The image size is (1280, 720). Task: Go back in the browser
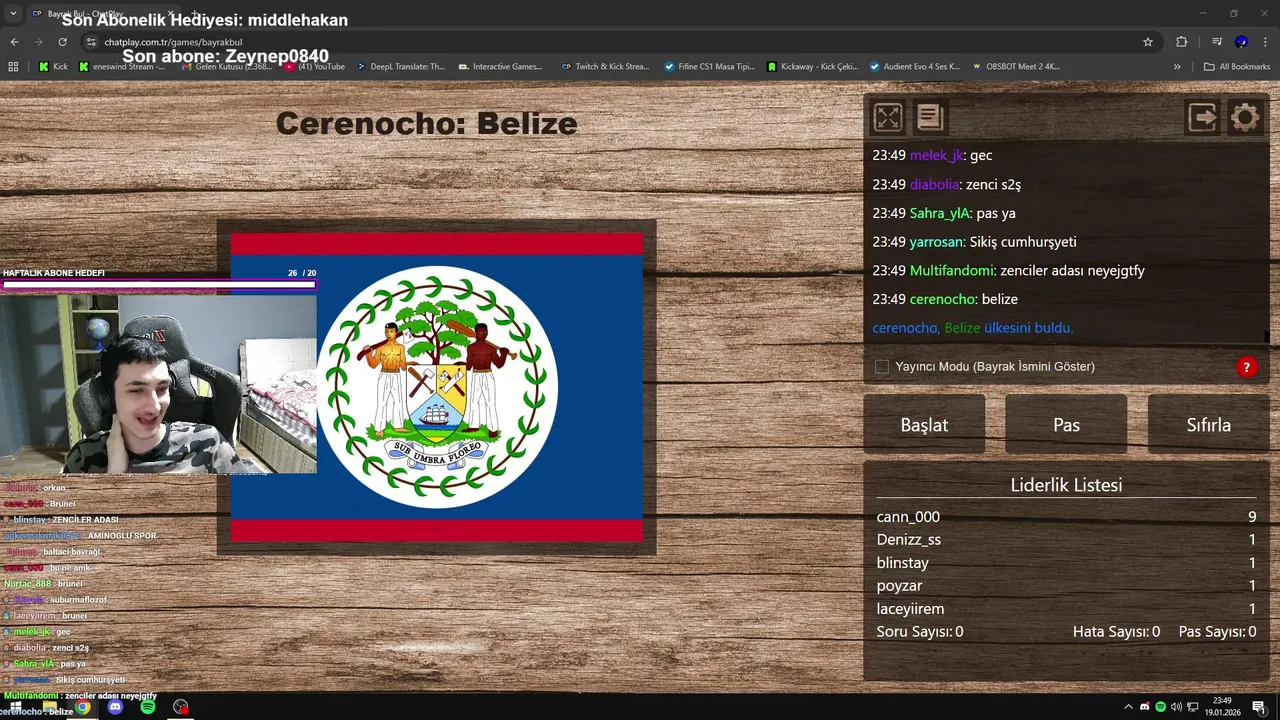pyautogui.click(x=14, y=42)
